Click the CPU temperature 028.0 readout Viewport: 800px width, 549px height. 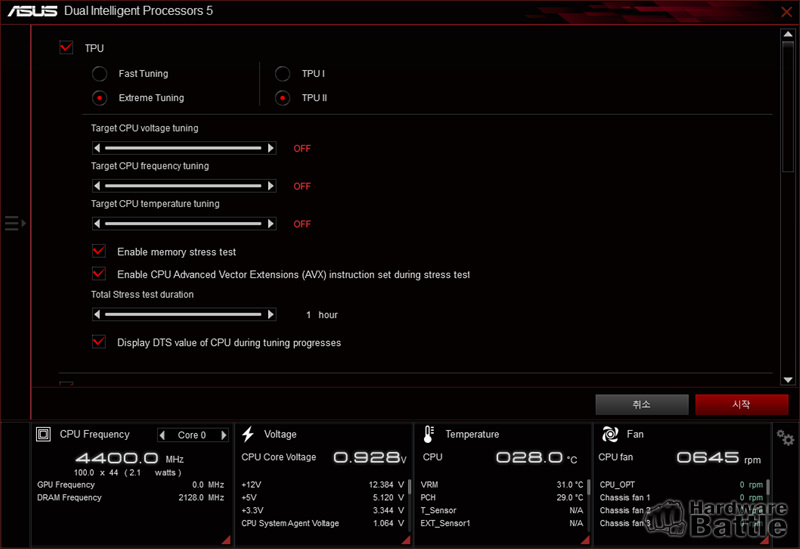click(x=537, y=458)
